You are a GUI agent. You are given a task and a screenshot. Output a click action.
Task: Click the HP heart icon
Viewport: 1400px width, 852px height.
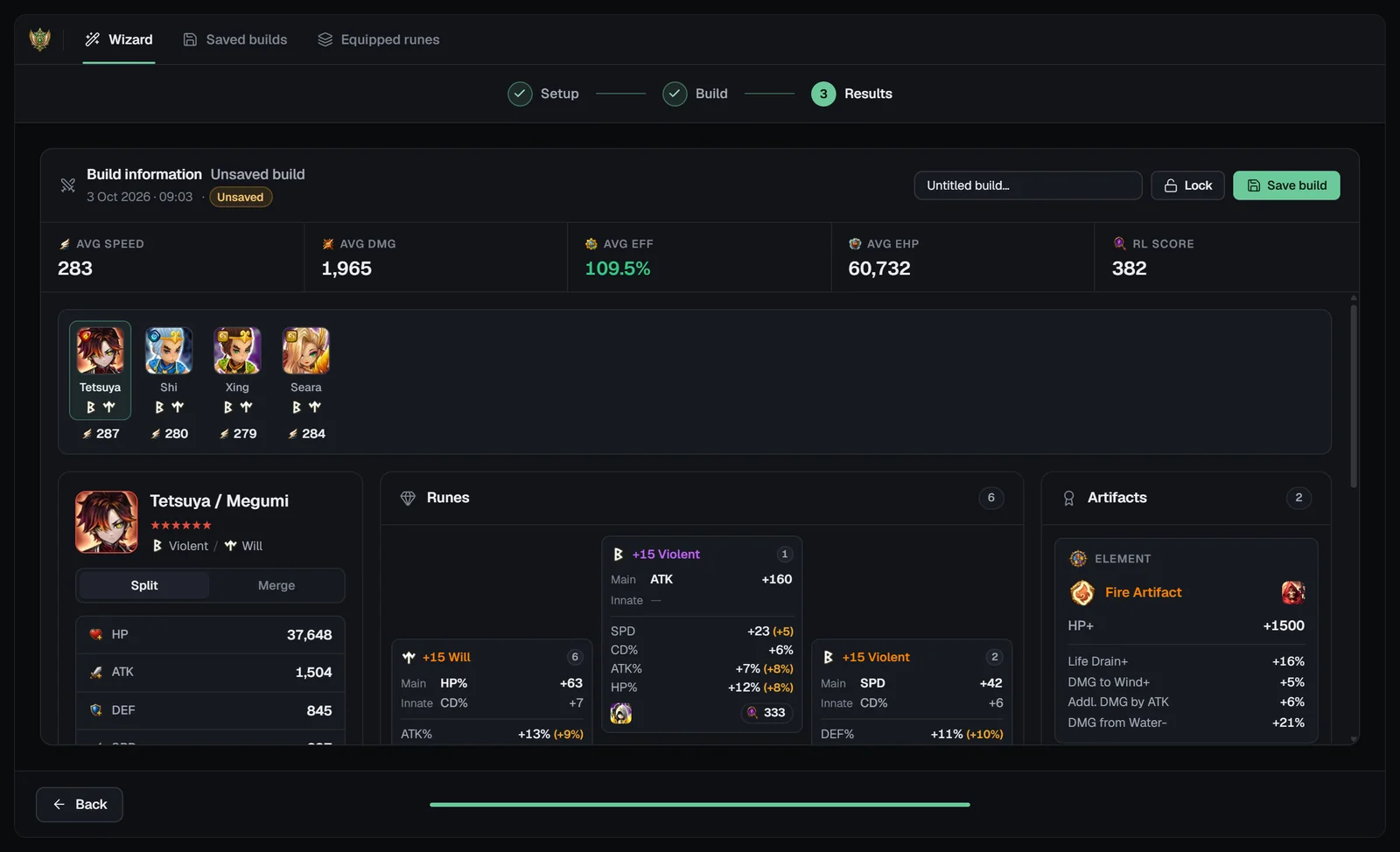[x=96, y=634]
